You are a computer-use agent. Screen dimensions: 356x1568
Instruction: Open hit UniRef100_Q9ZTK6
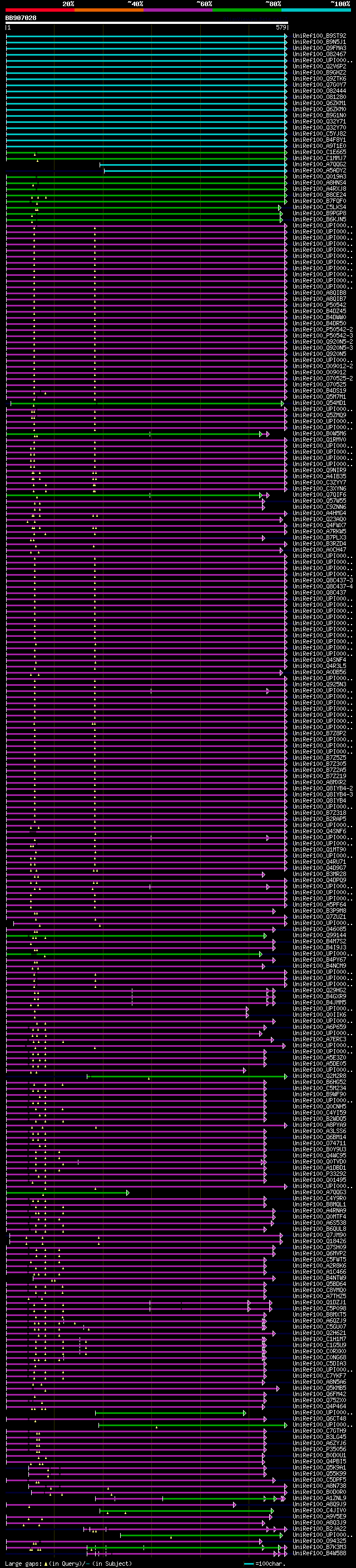319,78
